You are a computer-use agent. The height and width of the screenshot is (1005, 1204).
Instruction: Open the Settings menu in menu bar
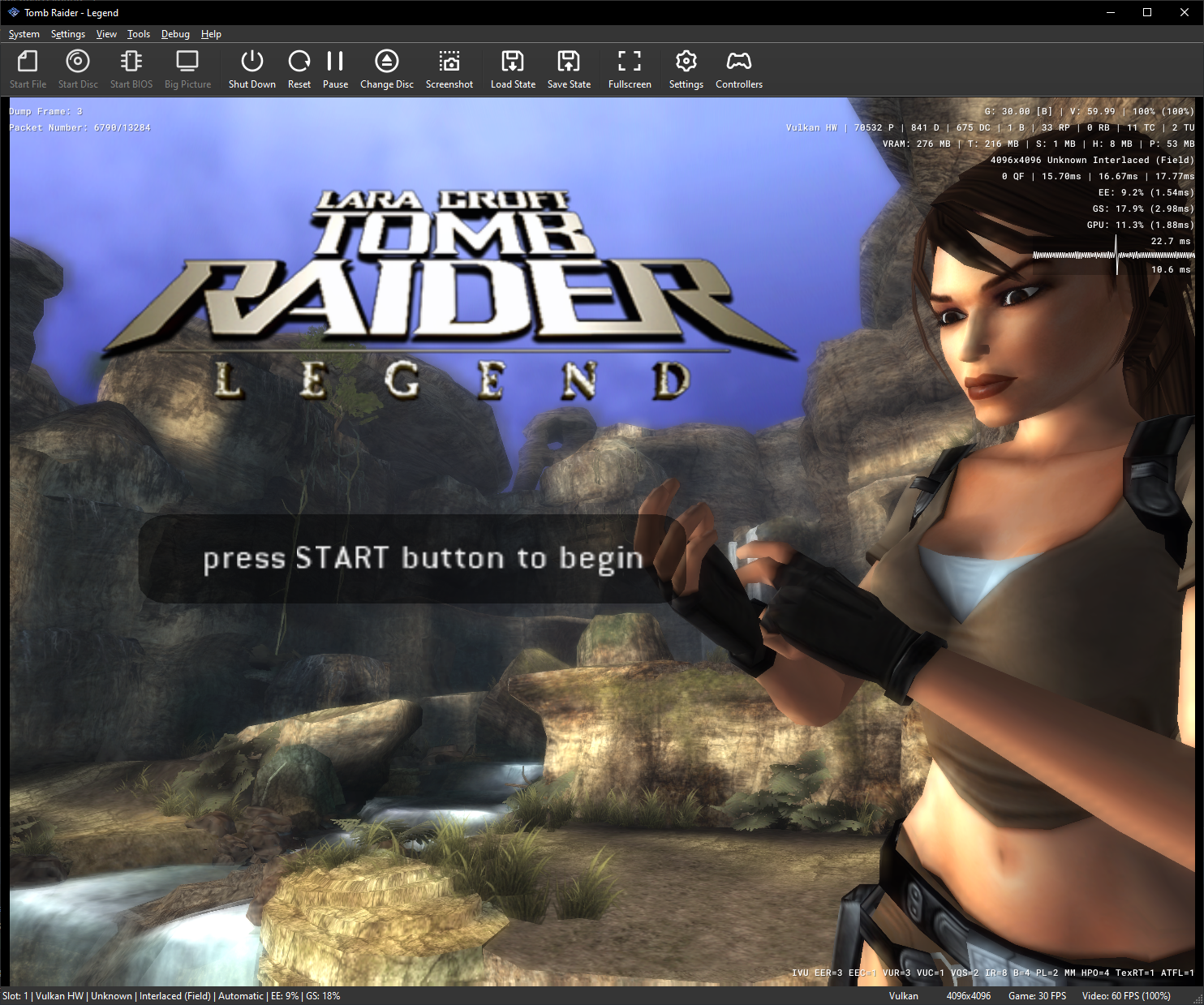click(x=68, y=34)
